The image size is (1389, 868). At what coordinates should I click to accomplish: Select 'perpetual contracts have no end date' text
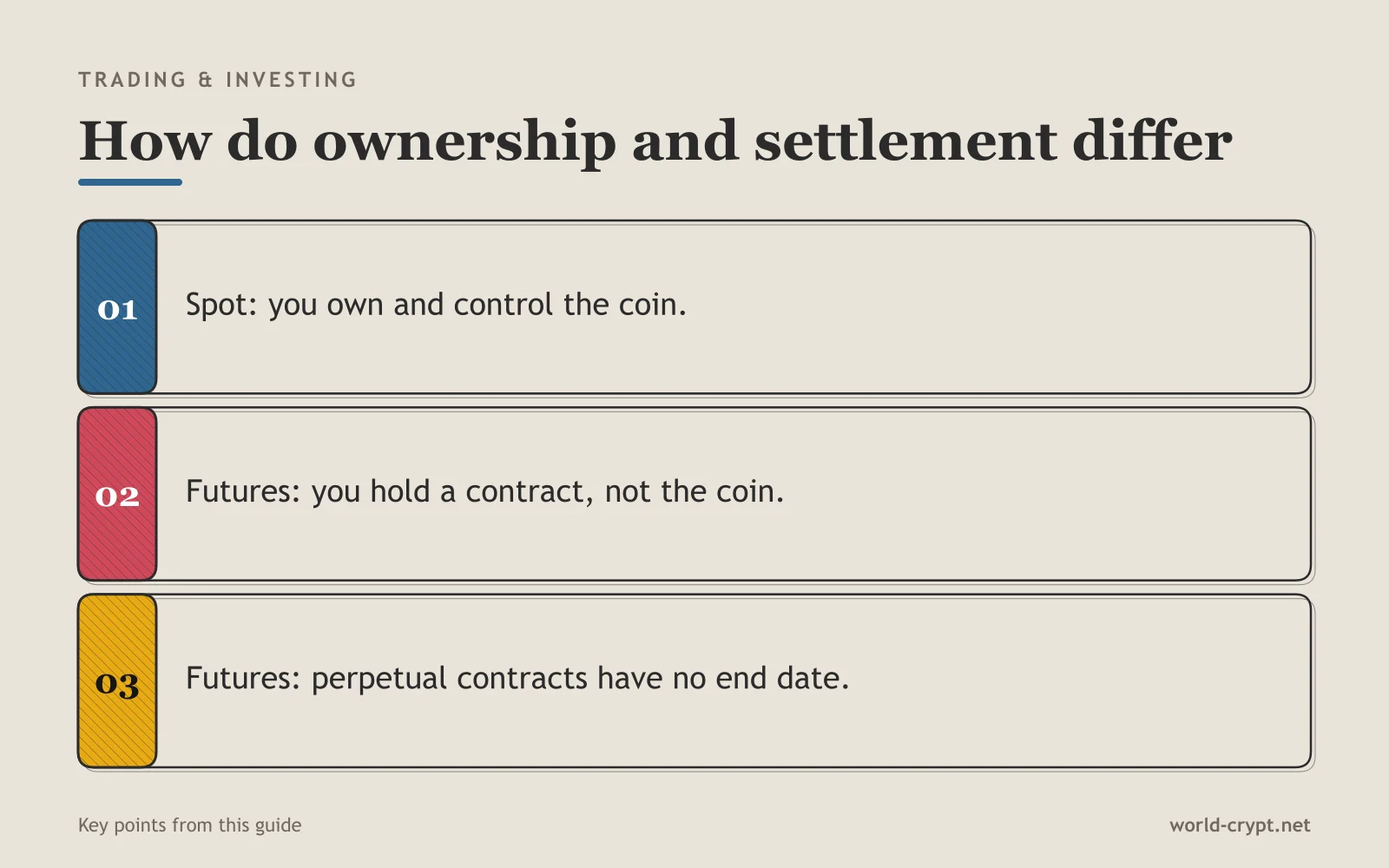click(x=580, y=679)
